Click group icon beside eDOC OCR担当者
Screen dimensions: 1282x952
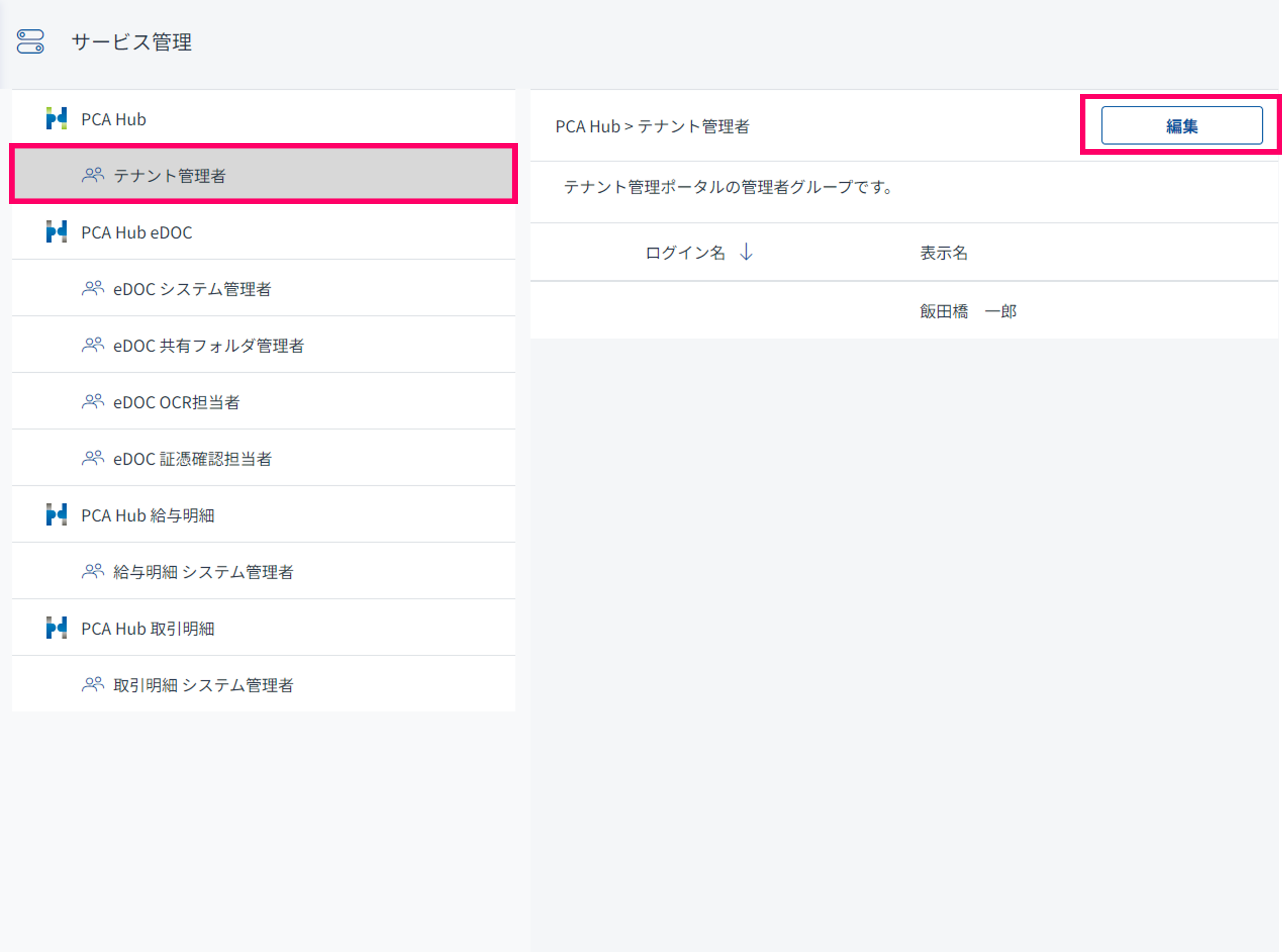93,401
